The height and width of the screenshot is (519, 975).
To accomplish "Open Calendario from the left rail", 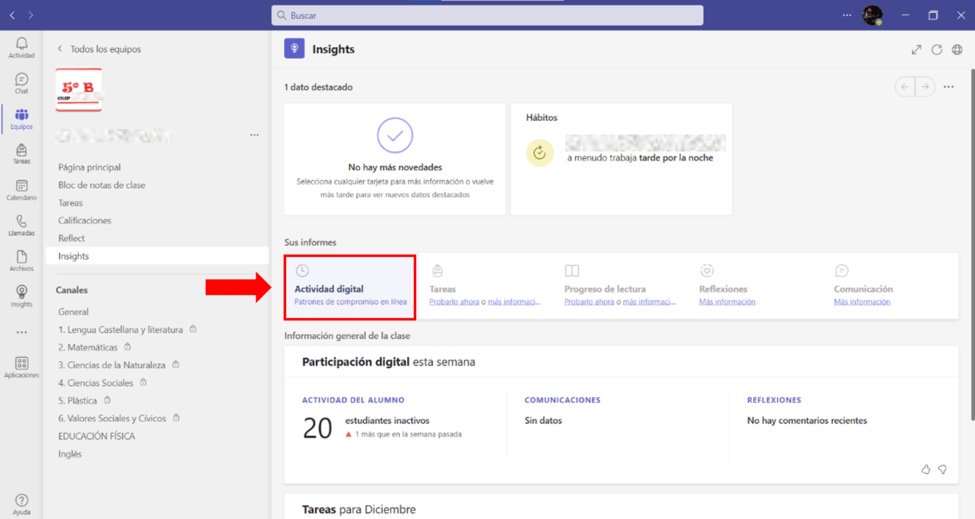I will click(x=21, y=190).
